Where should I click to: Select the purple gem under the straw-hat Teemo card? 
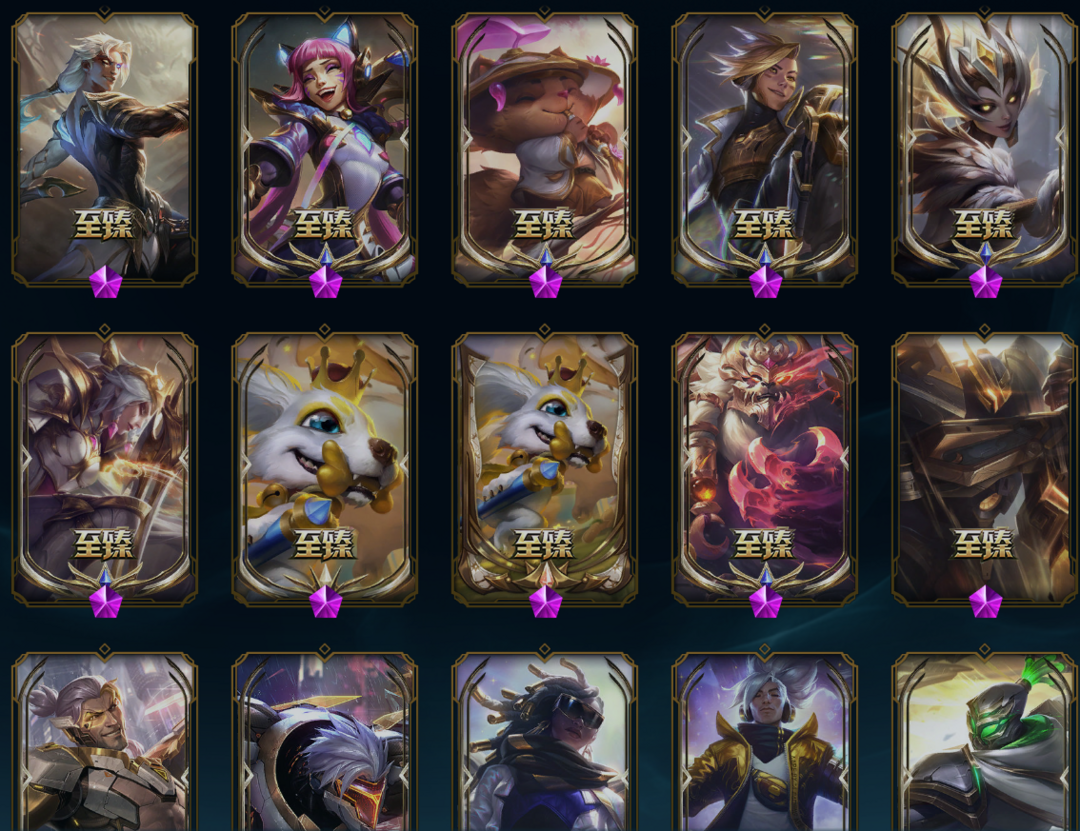[546, 283]
